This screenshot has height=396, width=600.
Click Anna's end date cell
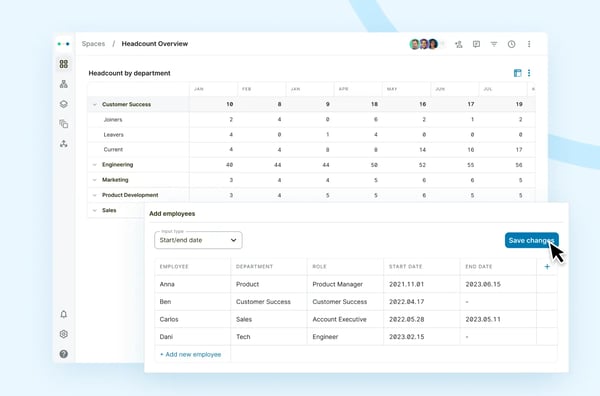pos(498,284)
